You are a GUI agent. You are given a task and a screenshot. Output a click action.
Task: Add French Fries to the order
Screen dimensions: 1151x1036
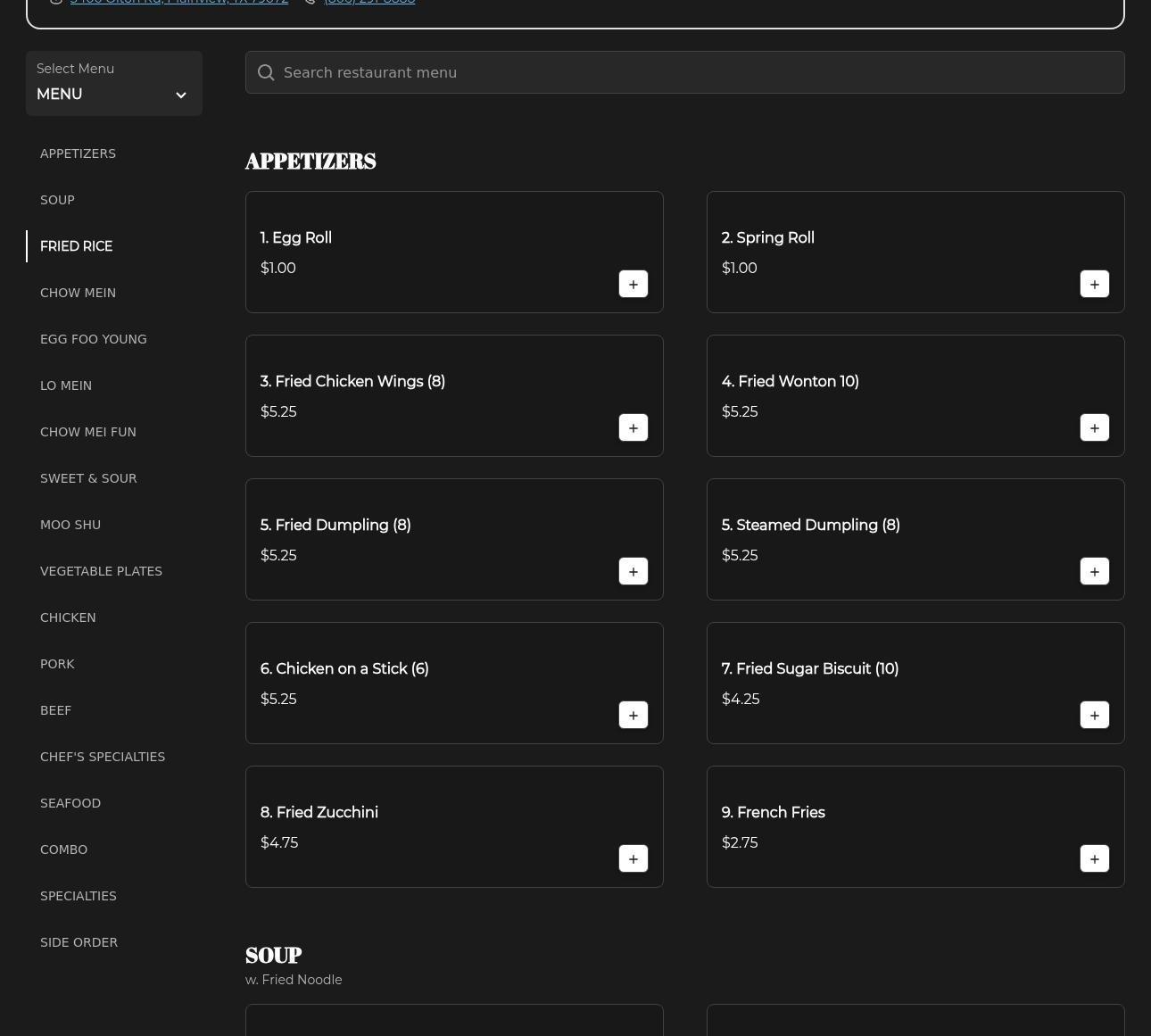pyautogui.click(x=1094, y=858)
